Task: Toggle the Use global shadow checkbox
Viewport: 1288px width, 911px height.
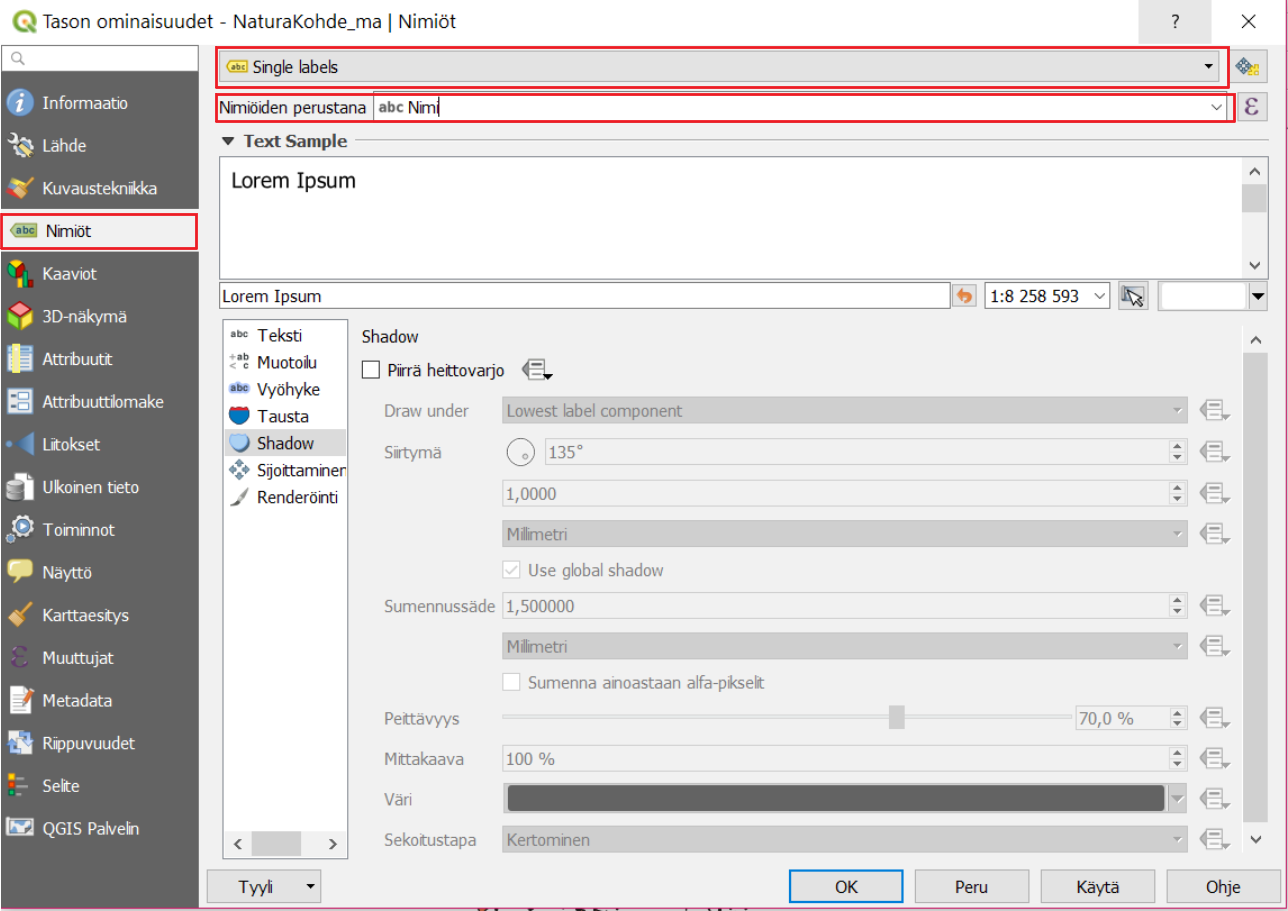Action: tap(511, 570)
